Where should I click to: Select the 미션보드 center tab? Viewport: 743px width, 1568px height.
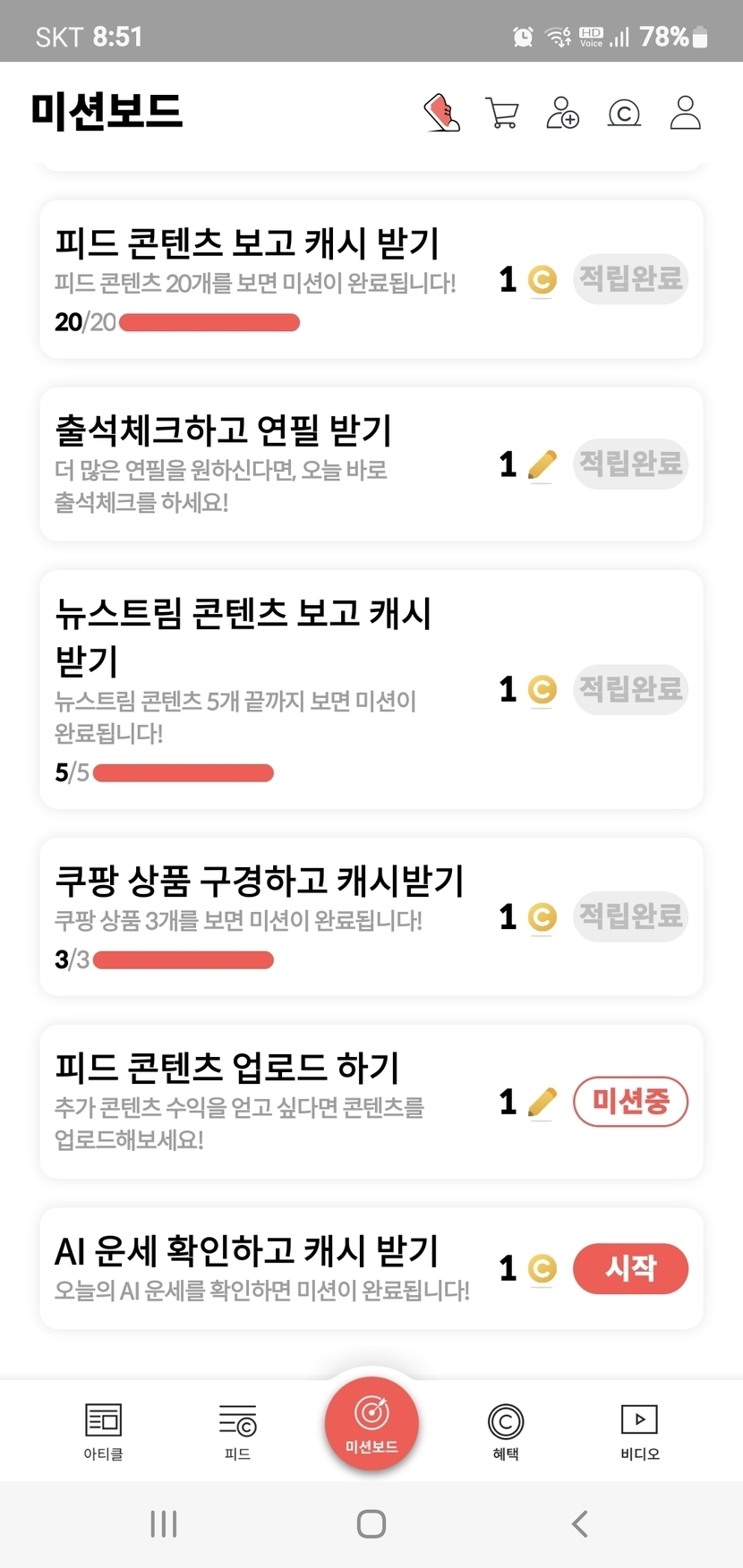pos(371,1424)
